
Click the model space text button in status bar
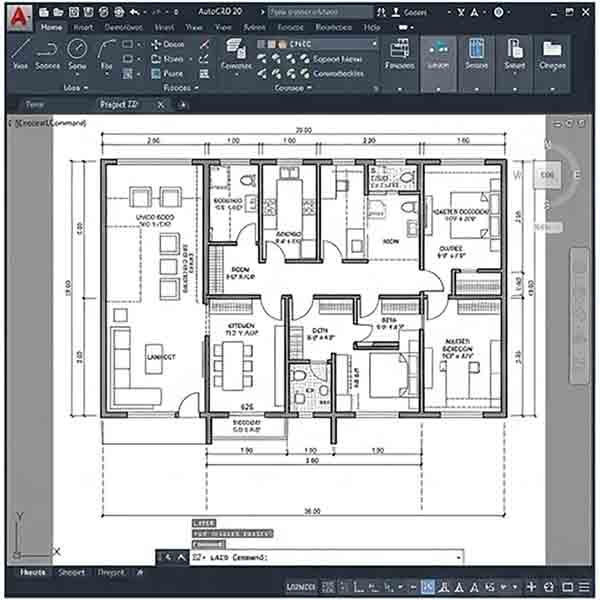pos(301,587)
